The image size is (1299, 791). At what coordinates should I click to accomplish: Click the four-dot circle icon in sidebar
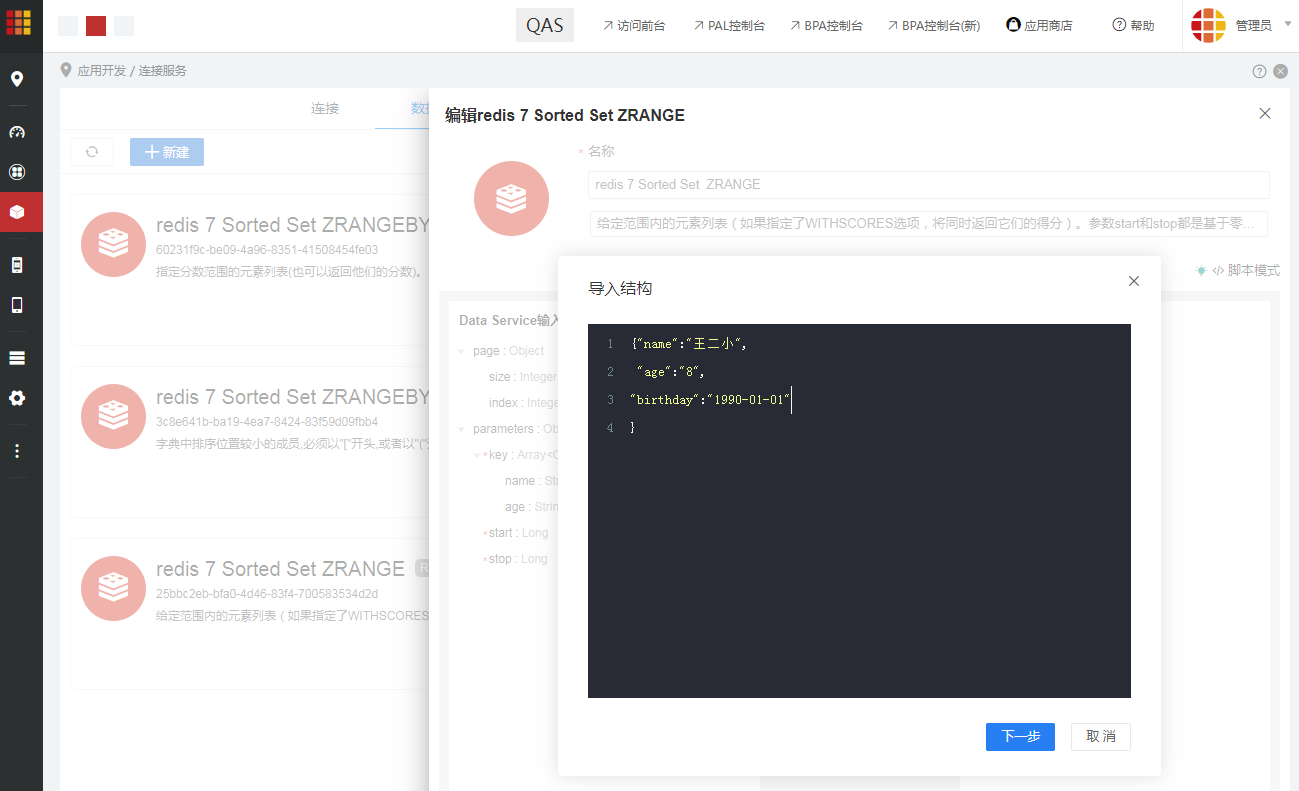click(x=17, y=172)
